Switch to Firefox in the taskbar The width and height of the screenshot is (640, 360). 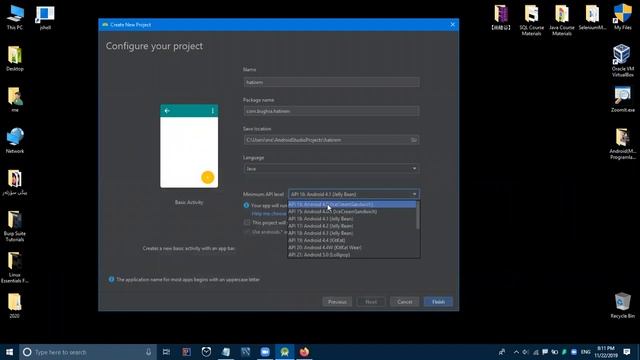click(x=304, y=352)
